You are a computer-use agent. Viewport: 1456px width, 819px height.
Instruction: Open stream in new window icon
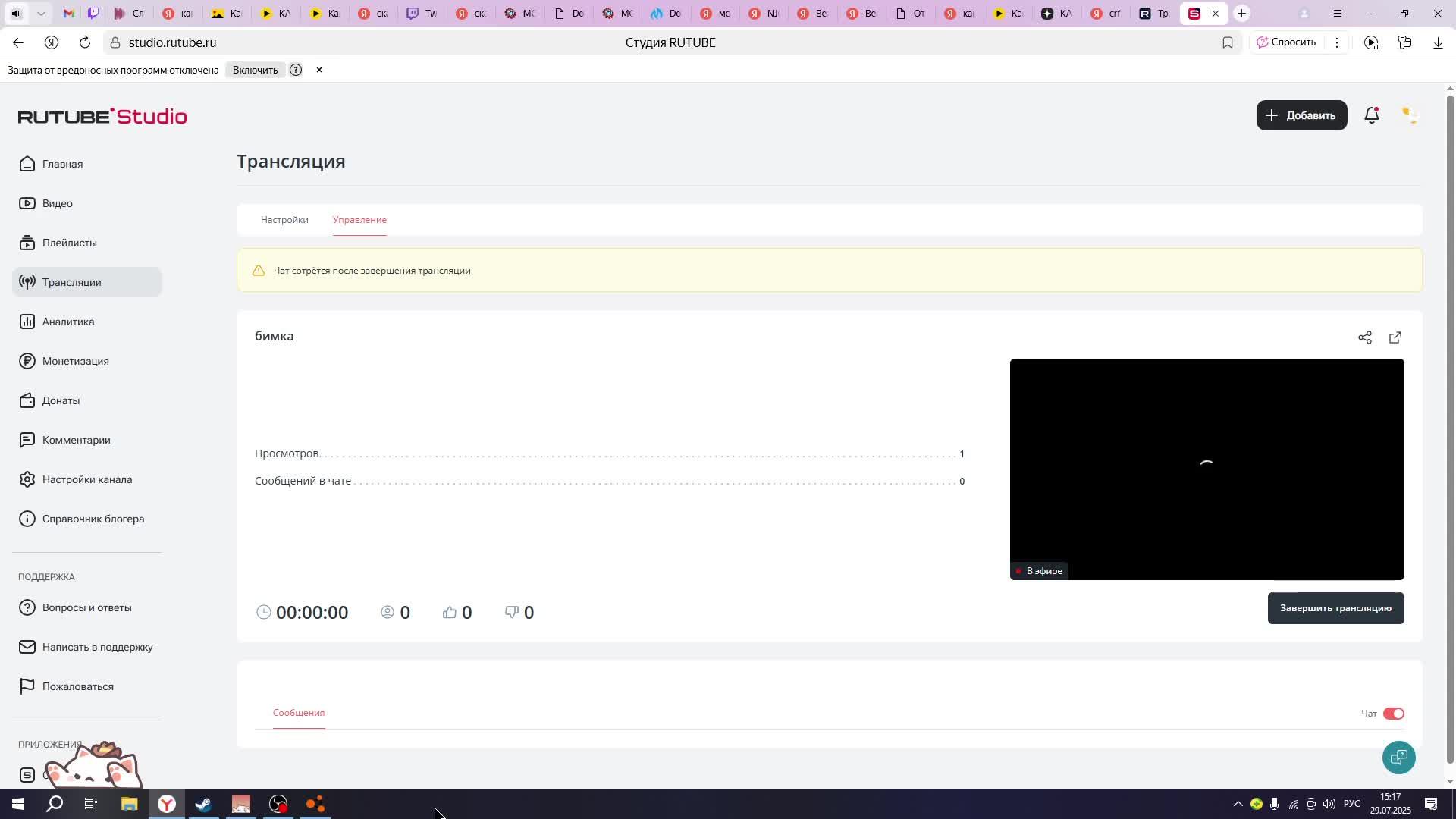pyautogui.click(x=1395, y=337)
